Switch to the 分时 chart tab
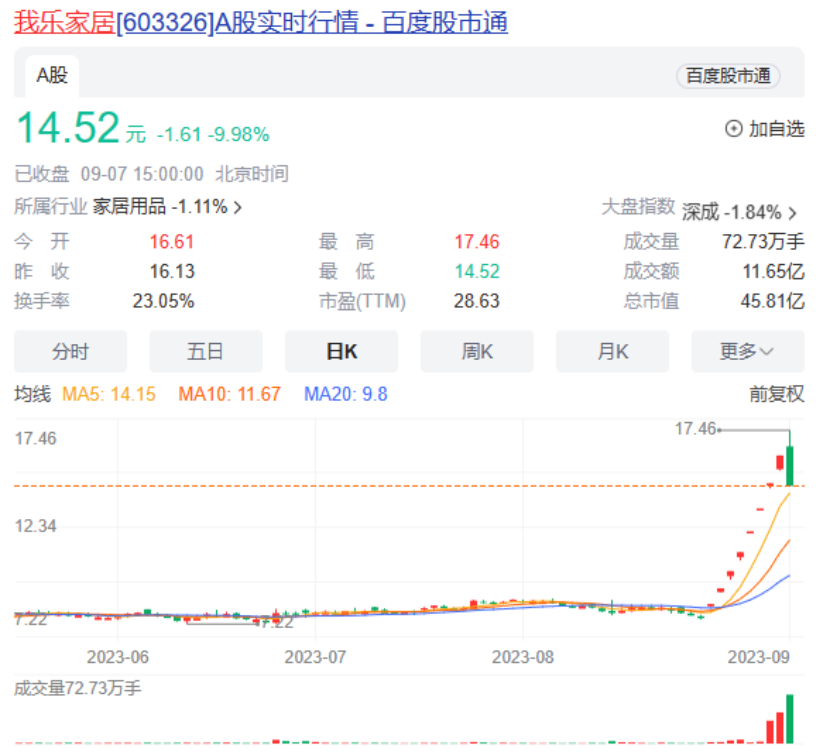Screen dimensions: 830x753 click(70, 351)
